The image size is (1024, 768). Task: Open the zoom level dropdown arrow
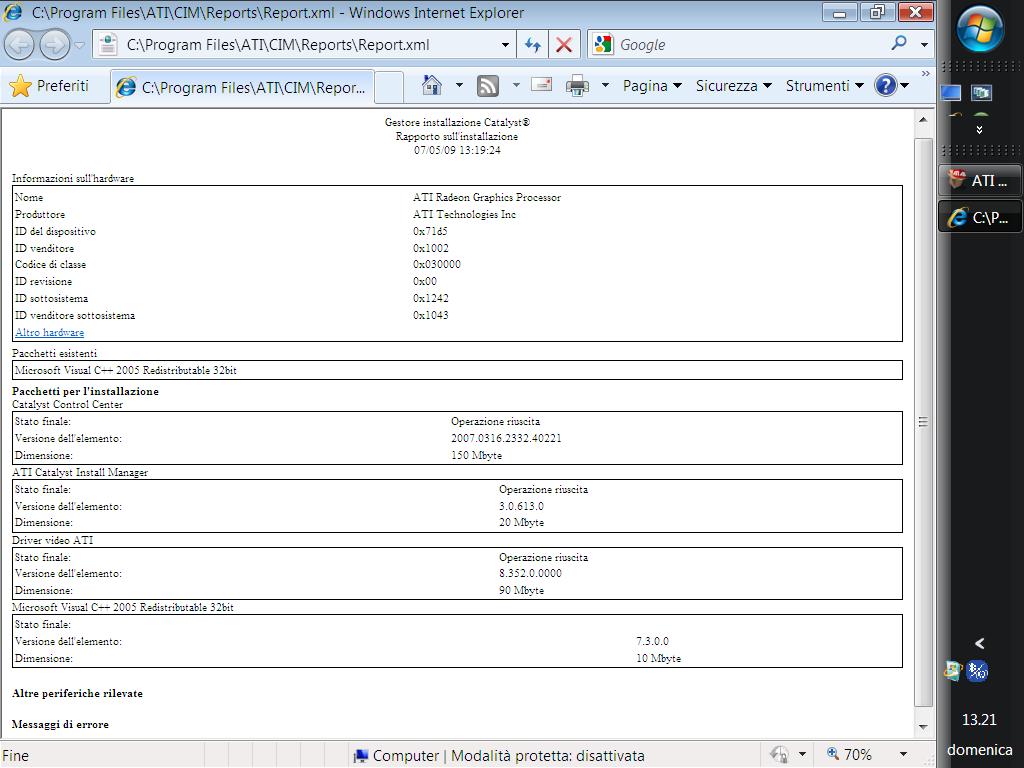click(903, 755)
